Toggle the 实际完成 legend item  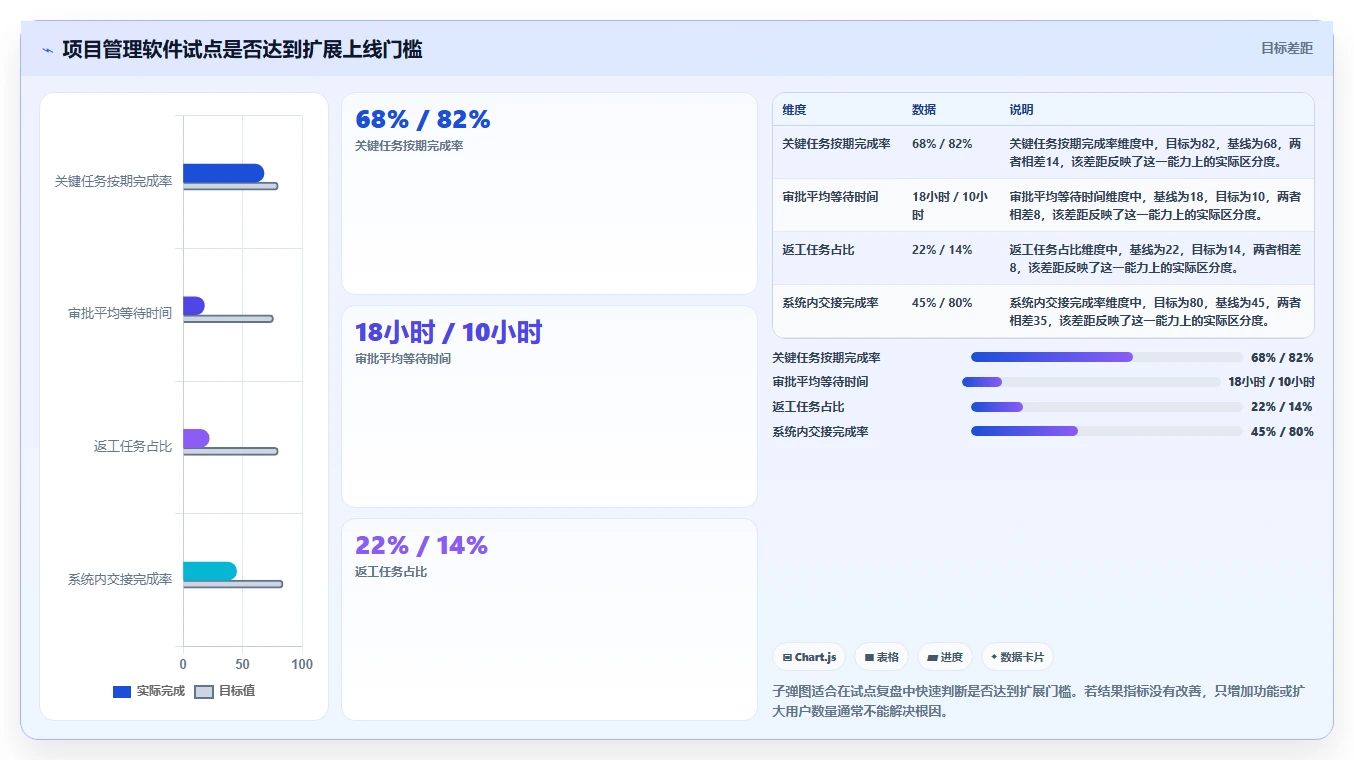tap(149, 691)
